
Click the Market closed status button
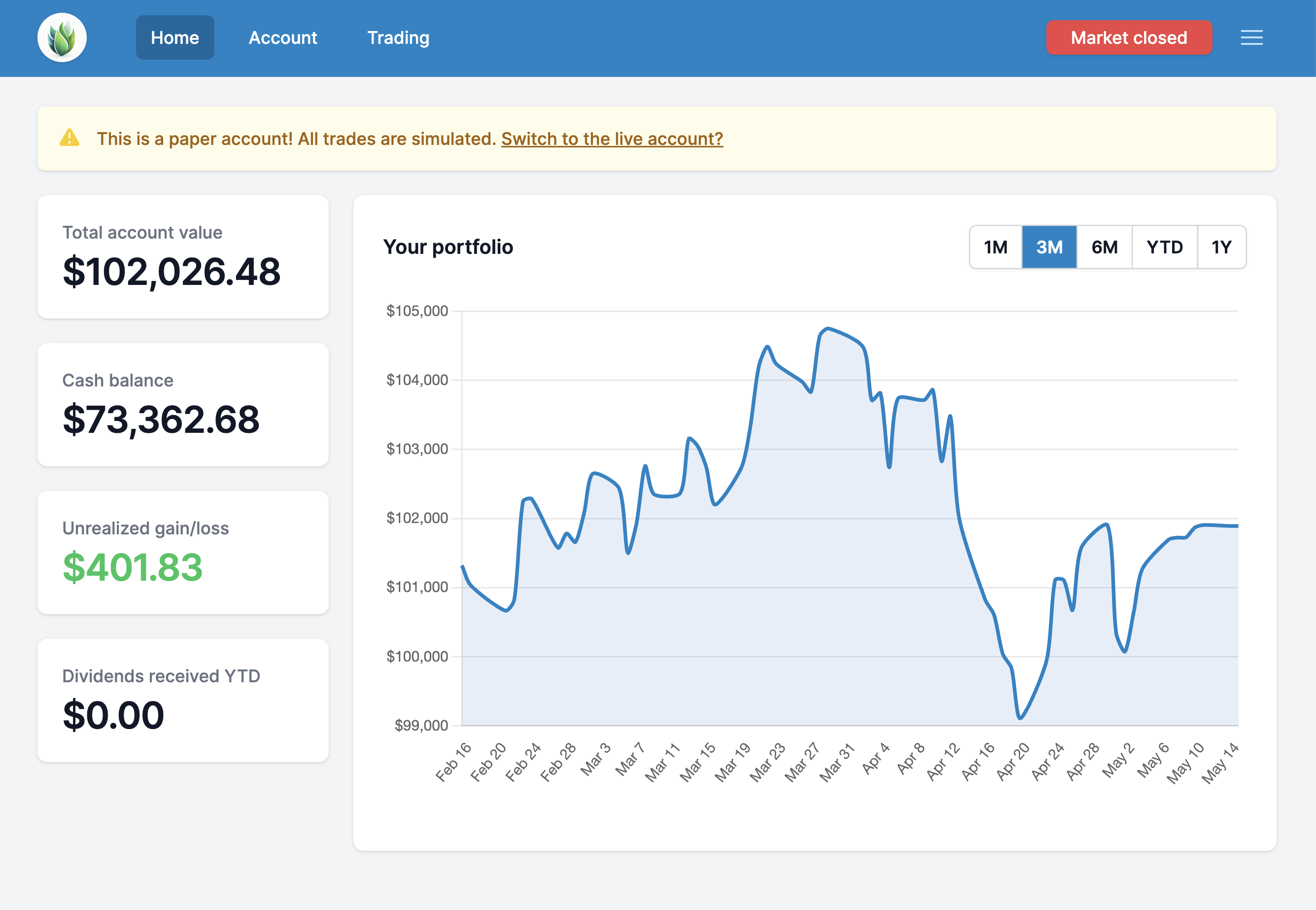[1129, 37]
